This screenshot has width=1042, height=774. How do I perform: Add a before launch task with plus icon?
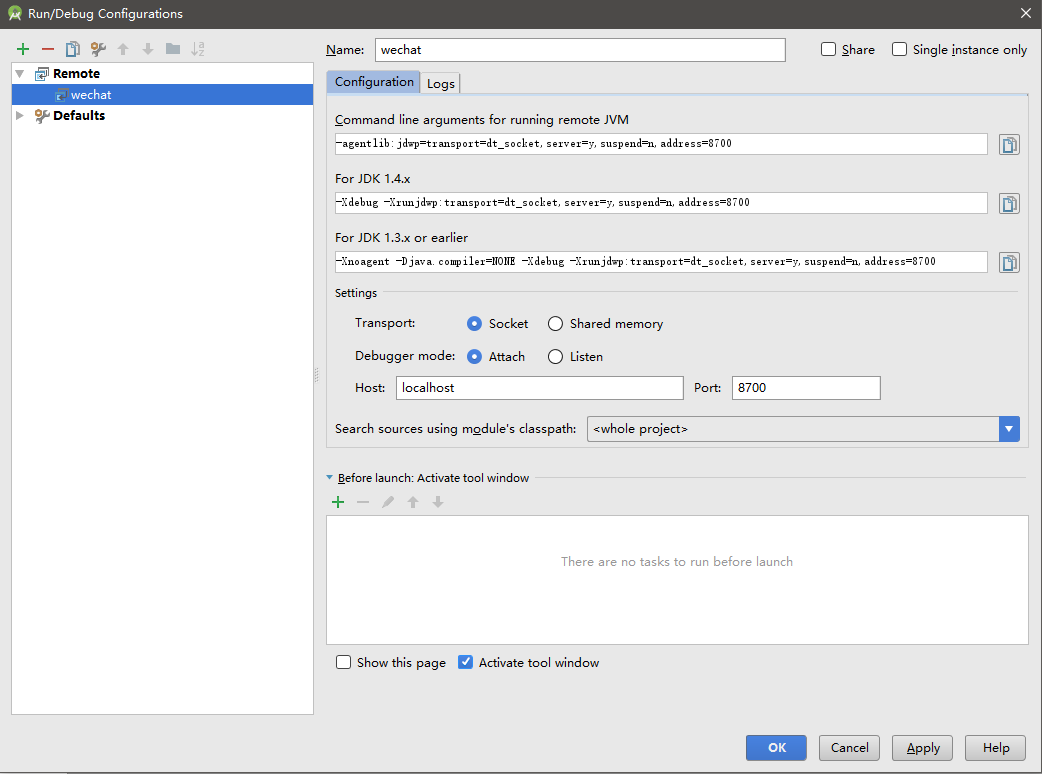point(338,502)
